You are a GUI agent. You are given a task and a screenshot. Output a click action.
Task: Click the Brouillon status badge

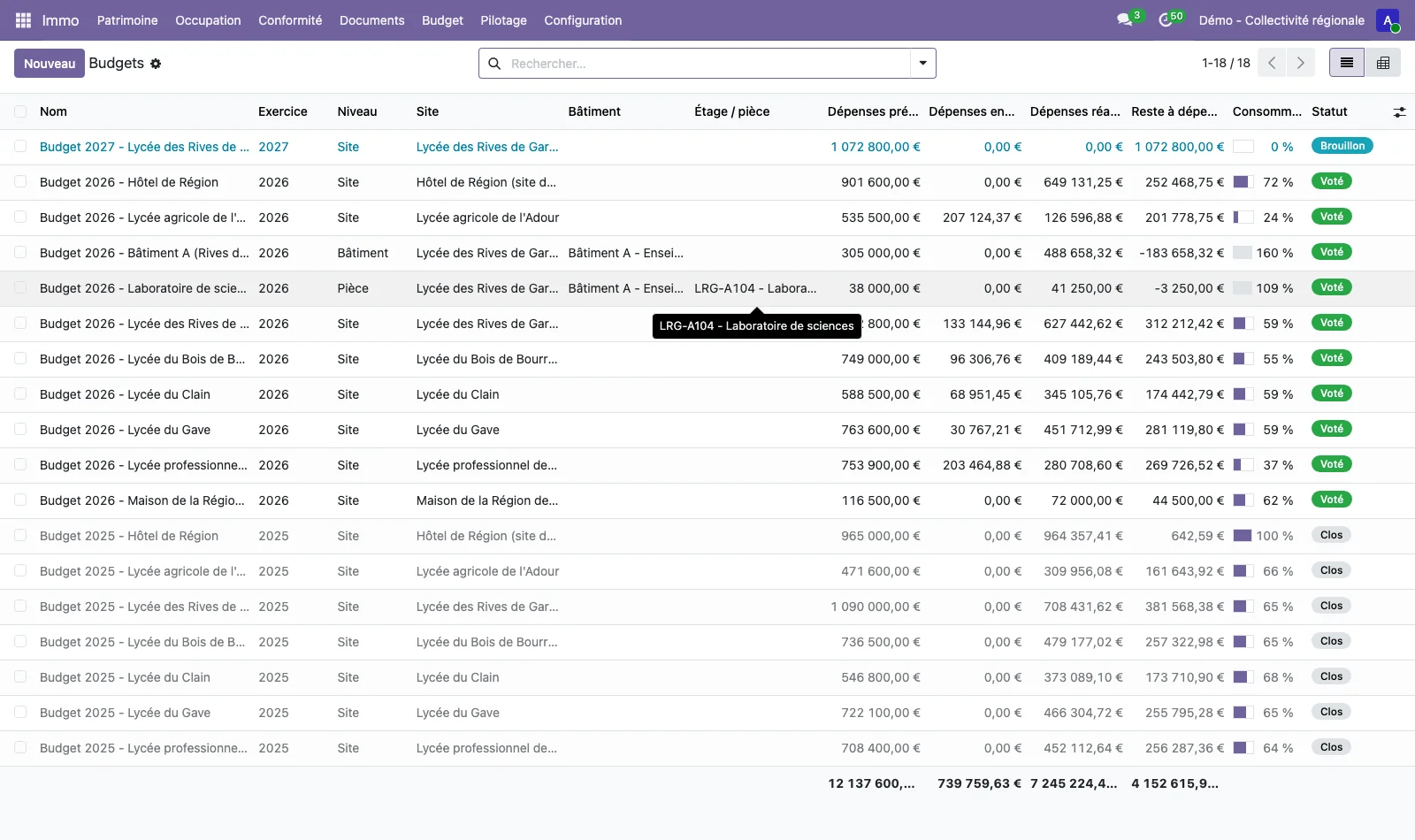pos(1342,146)
